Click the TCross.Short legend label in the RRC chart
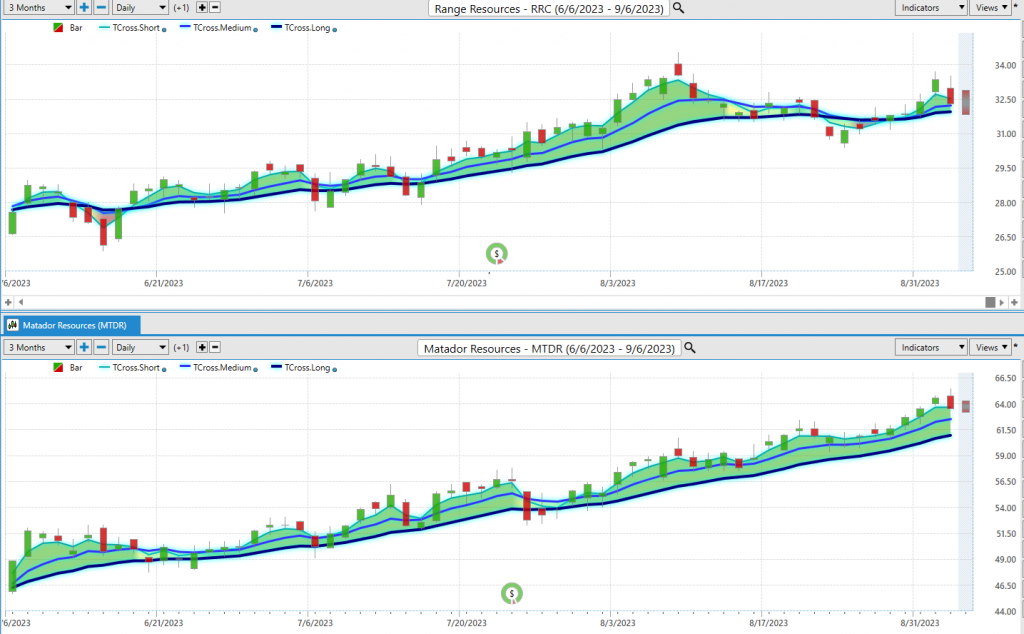1024x634 pixels. (136, 28)
